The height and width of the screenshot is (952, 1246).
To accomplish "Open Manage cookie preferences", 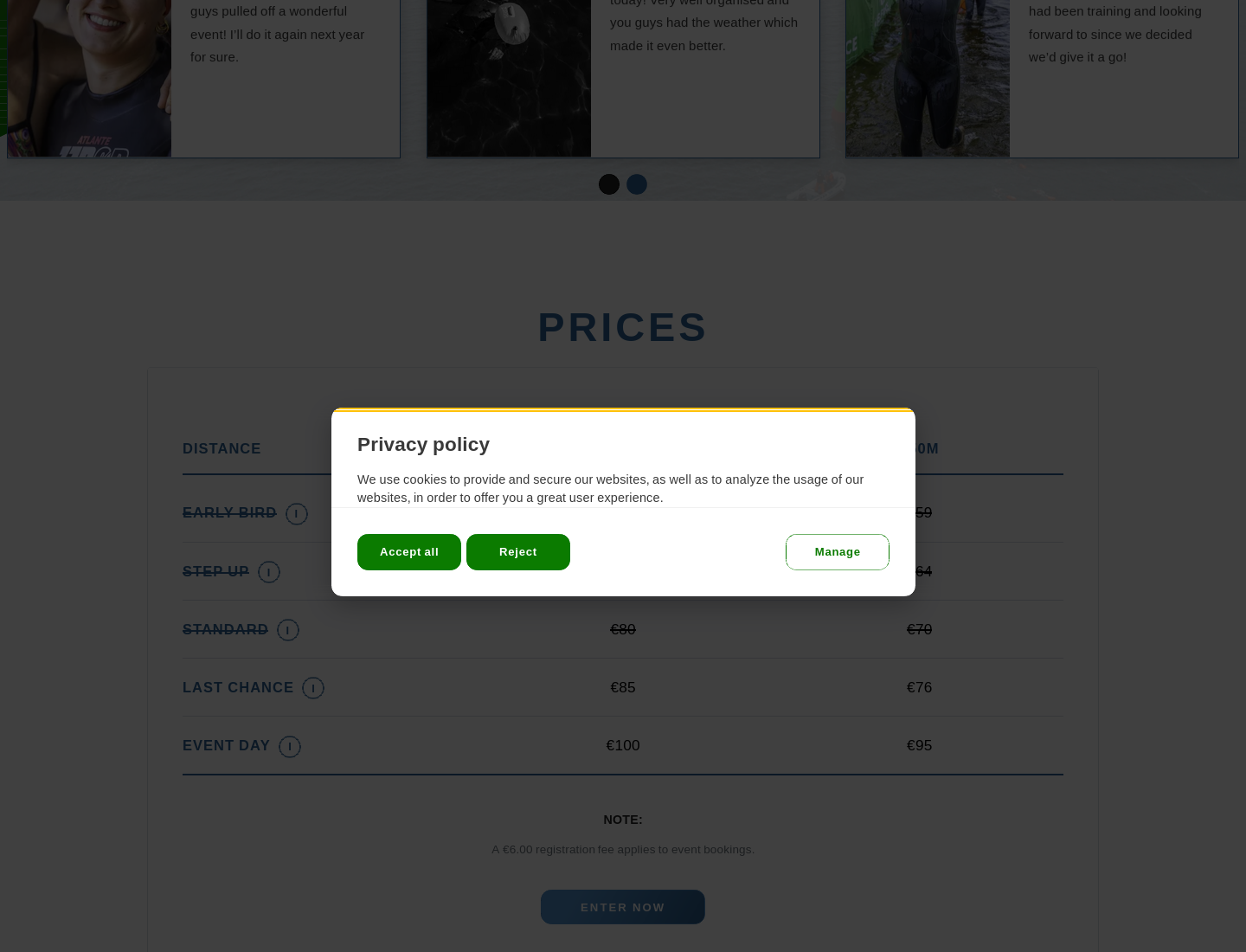I will click(x=838, y=552).
